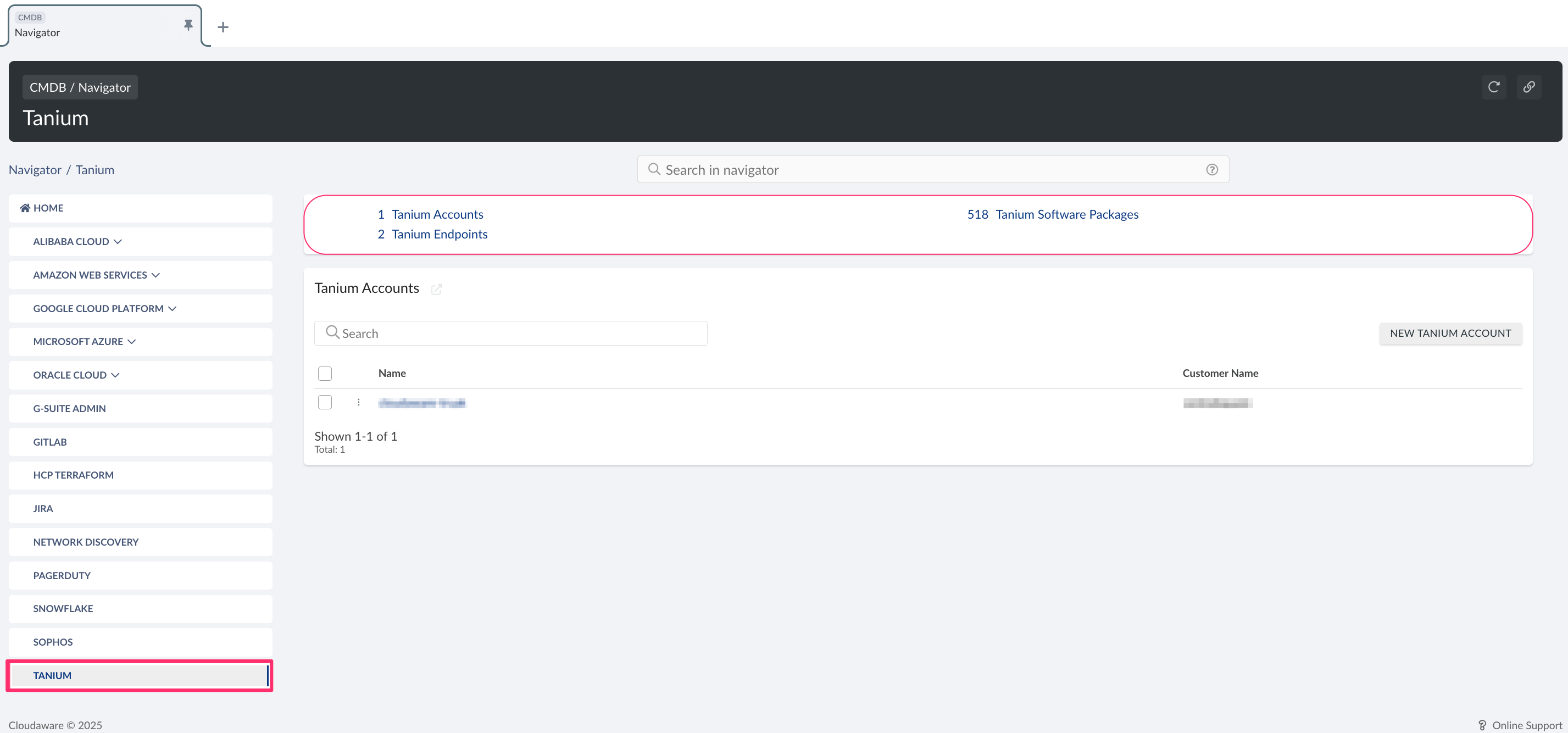Screen dimensions: 1568x733
Task: Open a new tab with the plus icon
Action: tap(223, 27)
